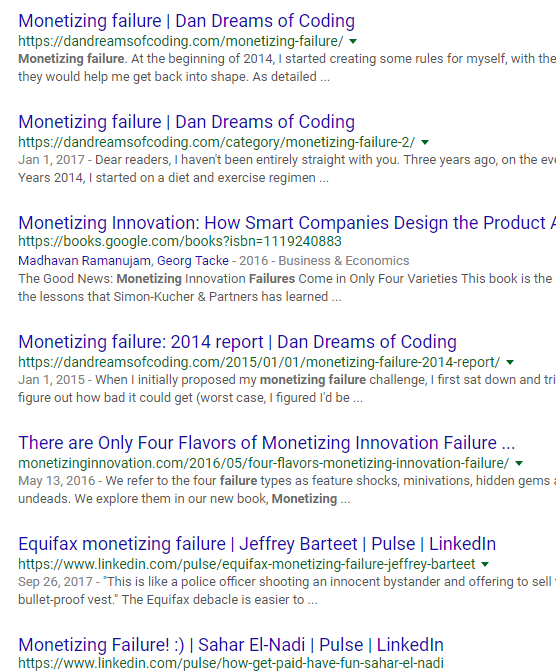
Task: Open dropdown arrow beside equifax-monetizing-failure-jeffrey-barteet URL
Action: (485, 564)
